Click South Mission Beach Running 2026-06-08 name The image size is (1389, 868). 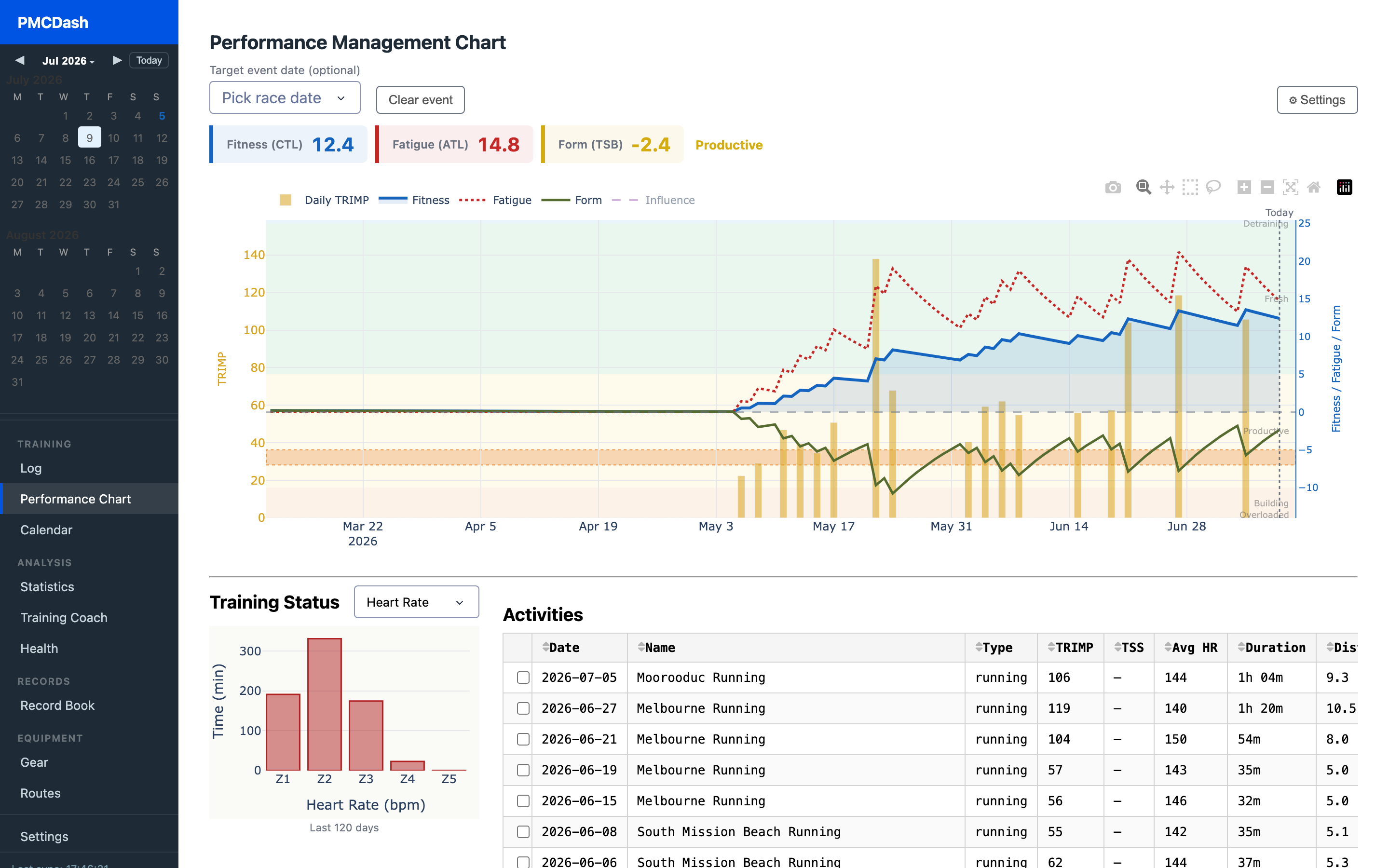pos(739,832)
